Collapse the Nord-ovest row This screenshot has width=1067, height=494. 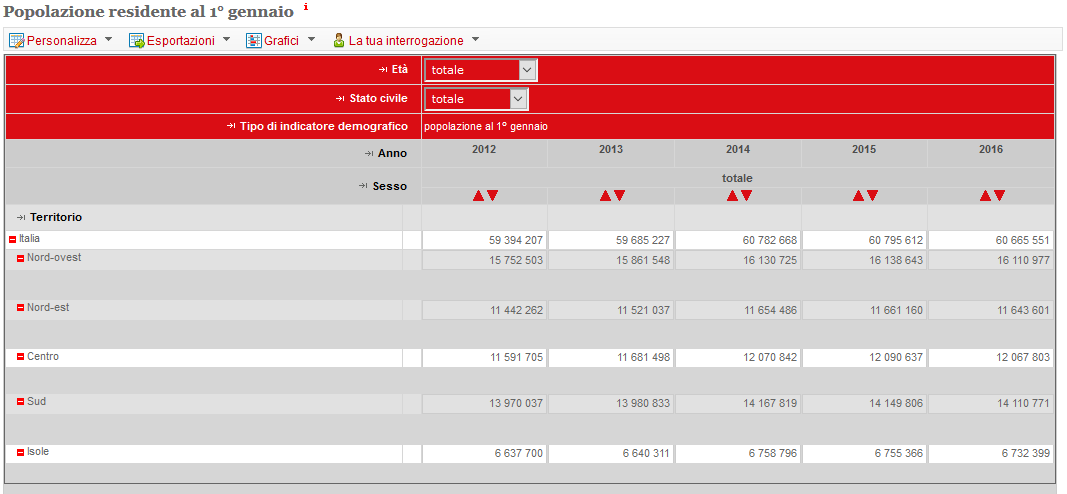coord(20,259)
